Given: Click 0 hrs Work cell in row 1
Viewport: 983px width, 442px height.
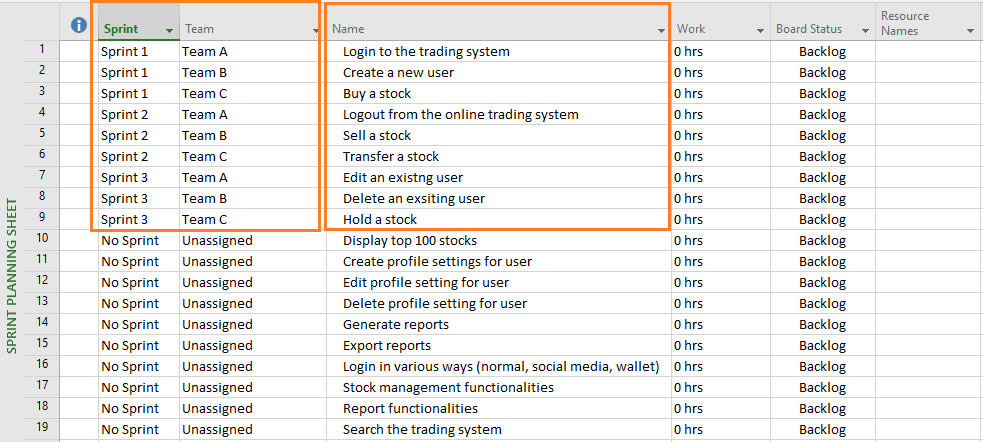Looking at the screenshot, I should tap(720, 51).
